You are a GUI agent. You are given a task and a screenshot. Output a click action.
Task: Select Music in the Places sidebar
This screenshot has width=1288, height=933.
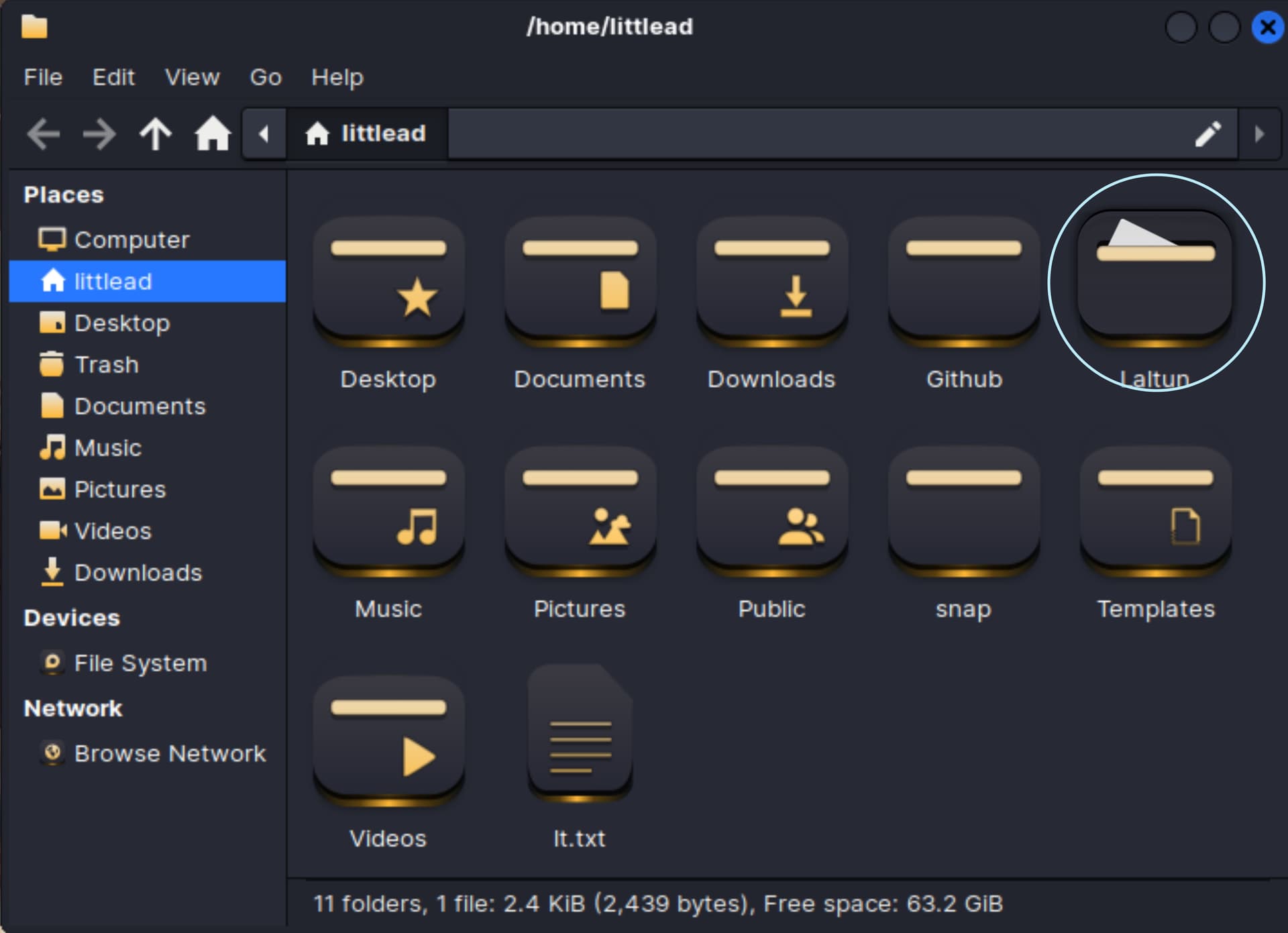coord(148,447)
